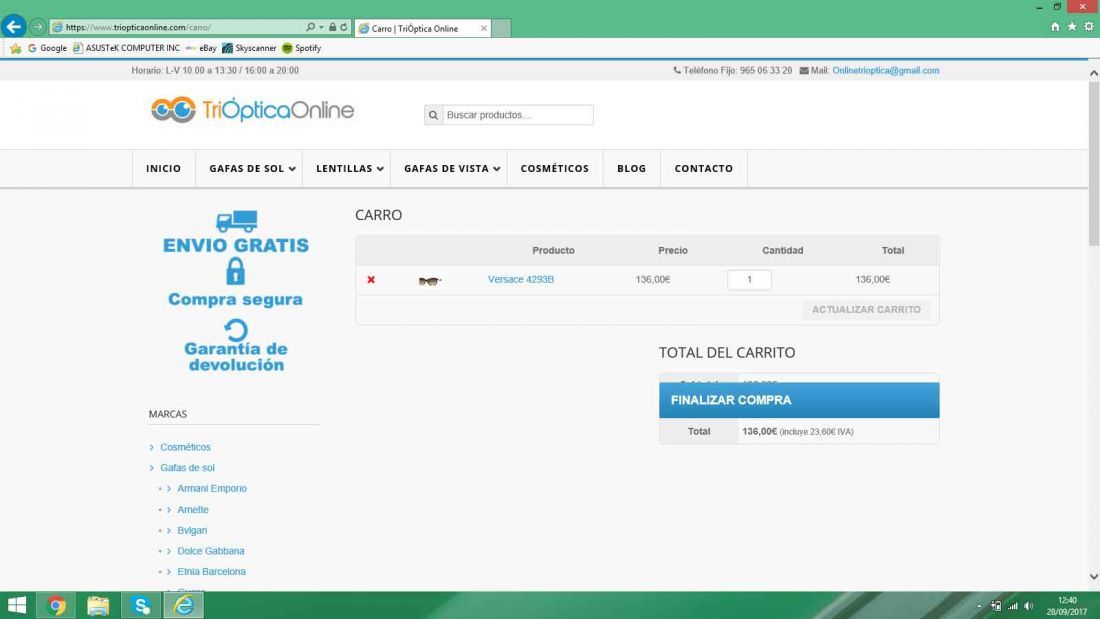Image resolution: width=1100 pixels, height=619 pixels.
Task: Remove Versace 4293B with red X
Action: click(x=371, y=279)
